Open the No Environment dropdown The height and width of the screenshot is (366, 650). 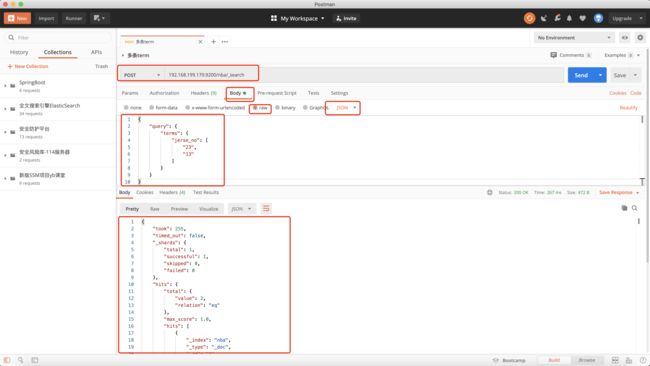pos(574,38)
